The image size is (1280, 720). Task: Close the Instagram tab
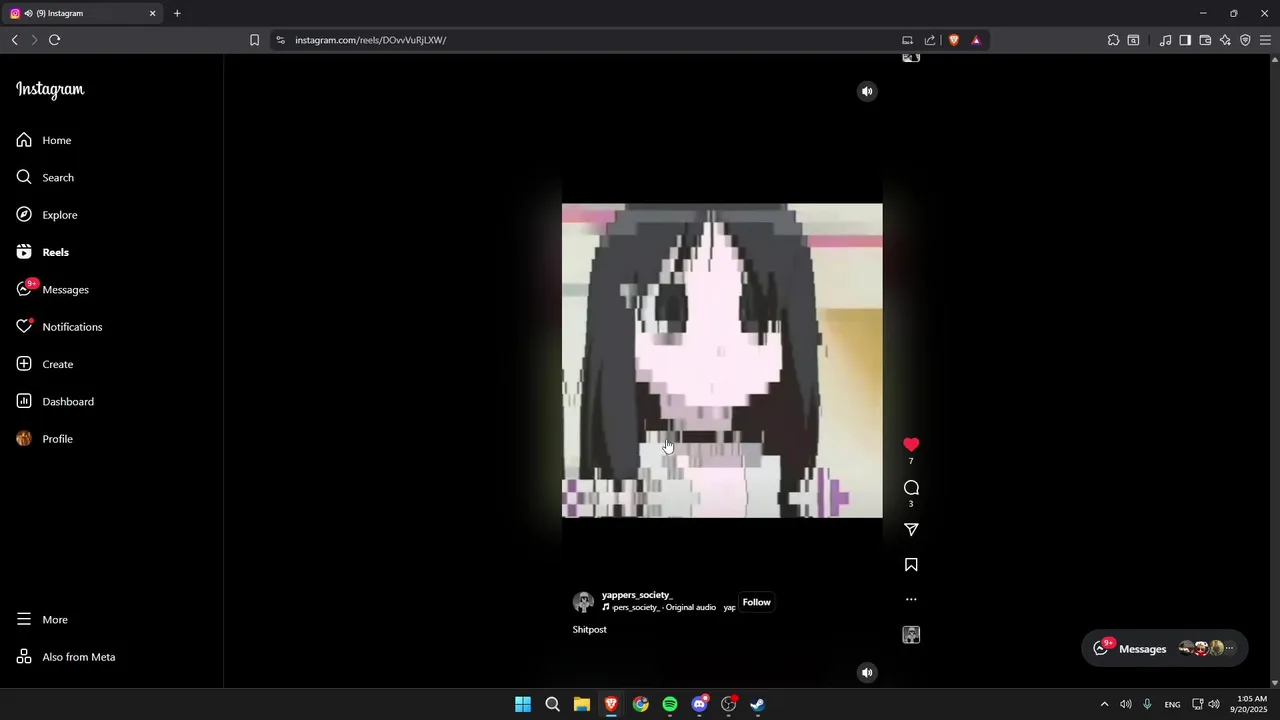[x=153, y=13]
